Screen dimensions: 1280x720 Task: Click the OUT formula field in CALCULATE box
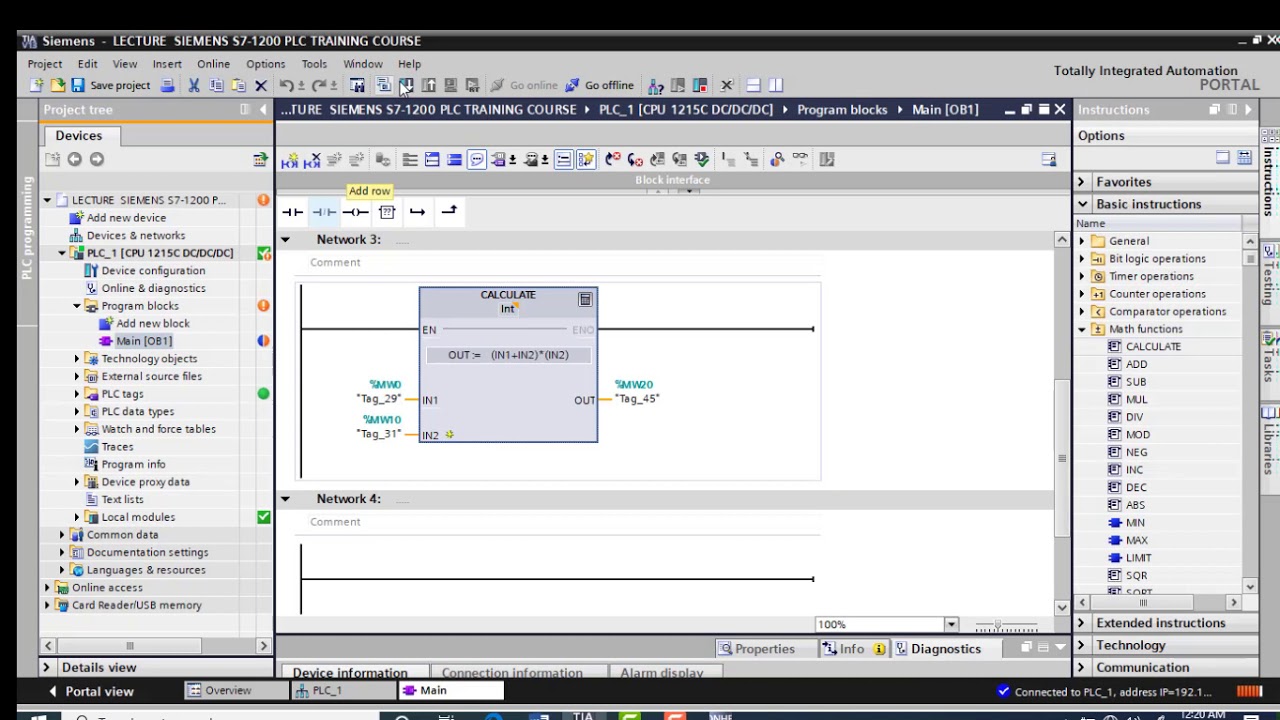tap(508, 356)
